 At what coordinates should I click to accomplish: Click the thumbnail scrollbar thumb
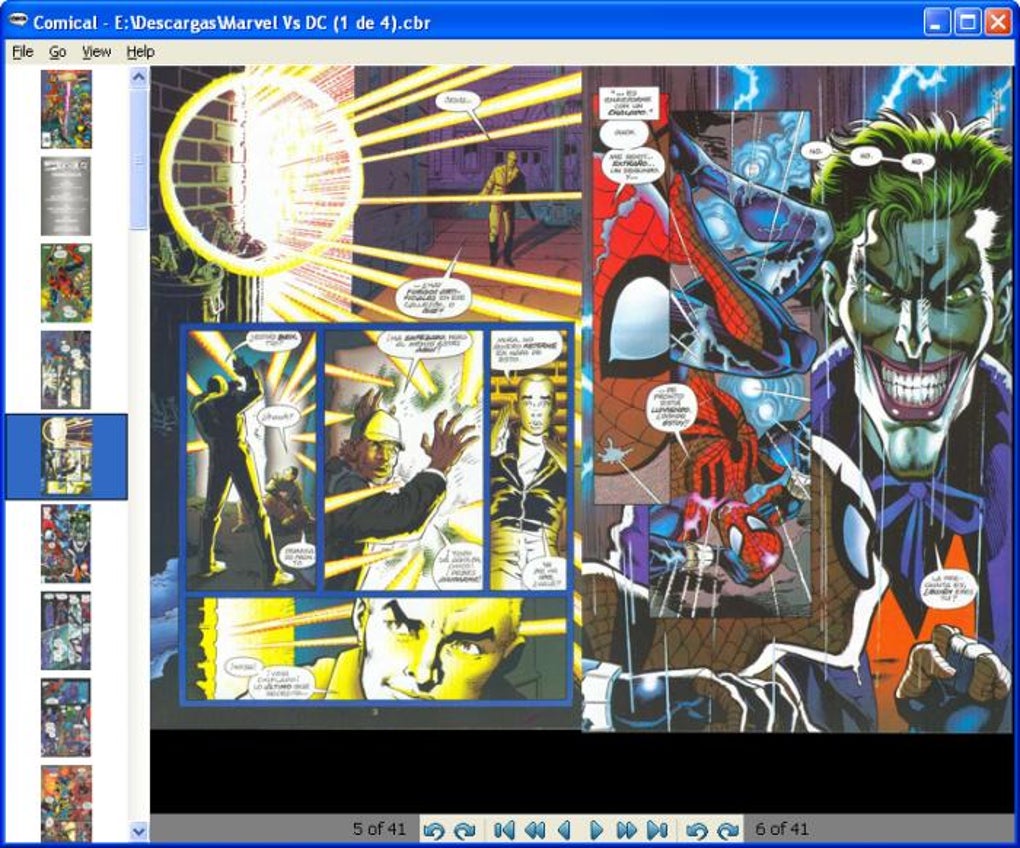click(x=139, y=159)
